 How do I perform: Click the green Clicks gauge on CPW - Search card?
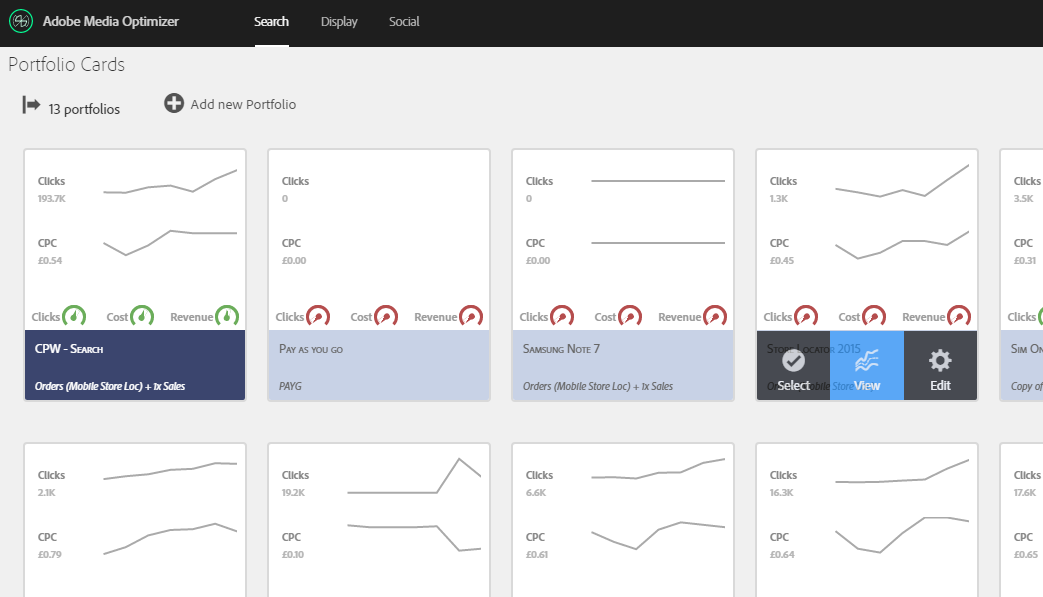click(75, 317)
